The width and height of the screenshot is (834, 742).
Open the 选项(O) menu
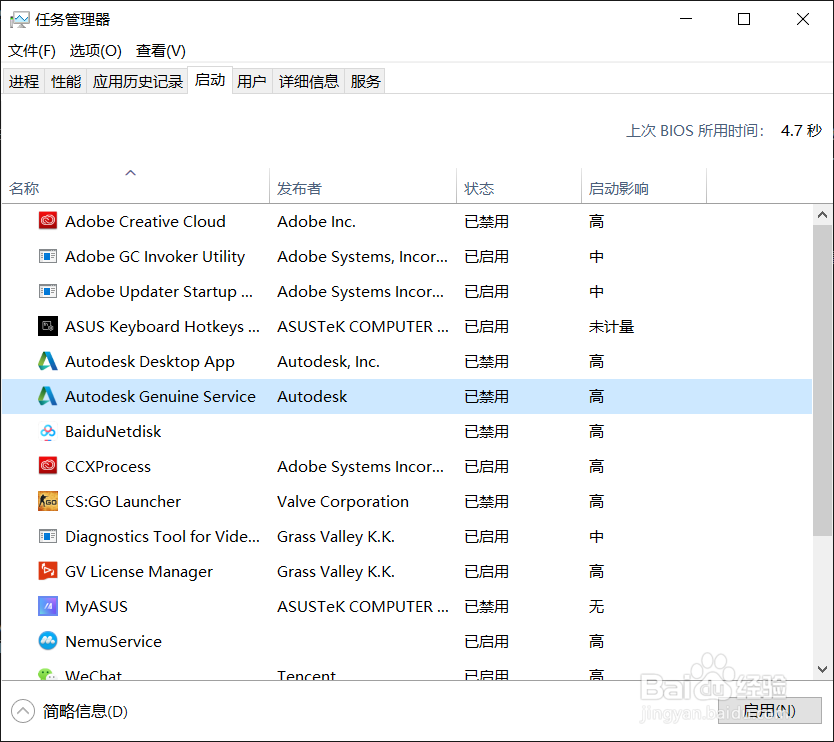coord(96,51)
